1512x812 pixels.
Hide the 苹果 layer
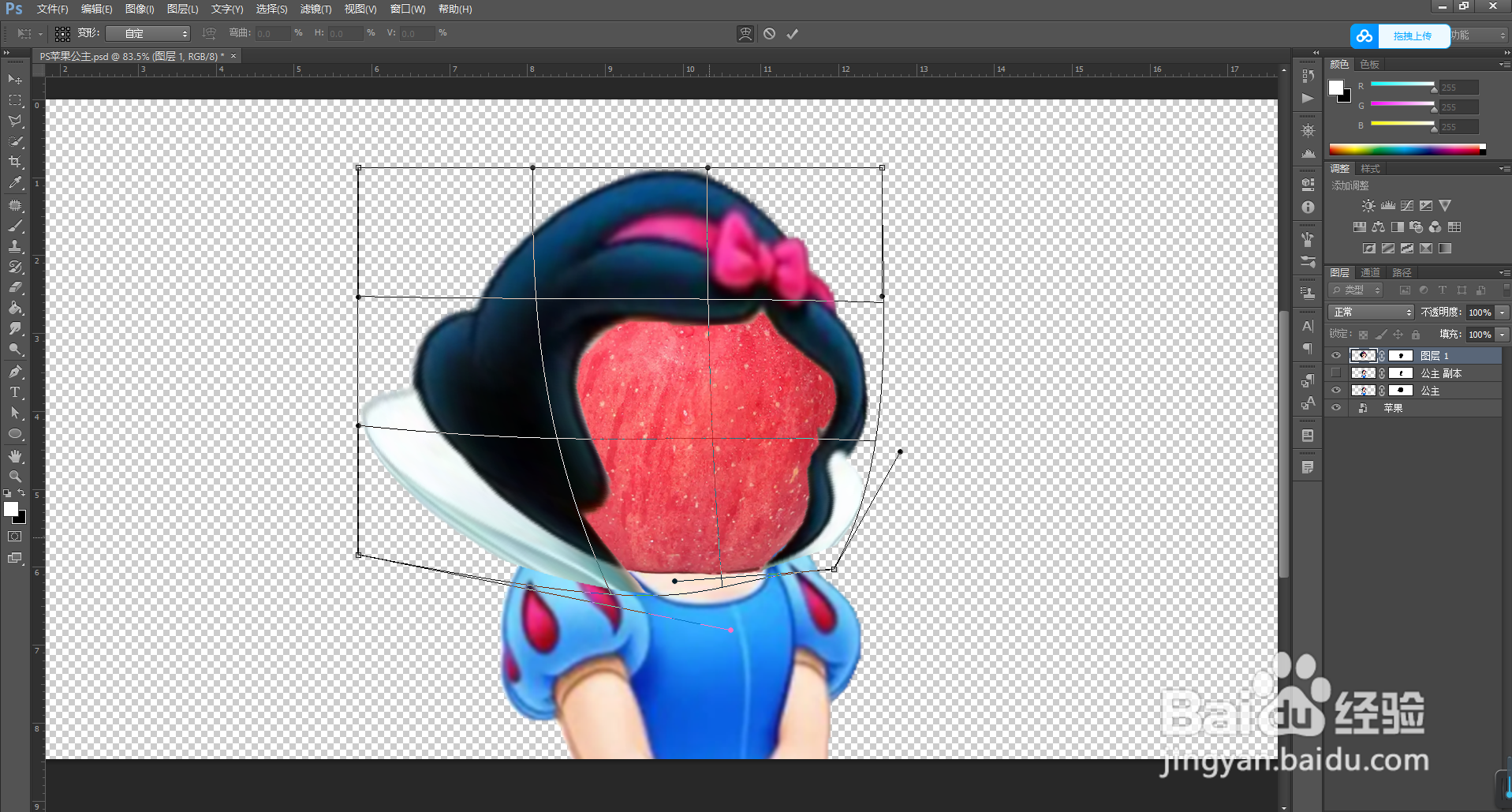pos(1336,408)
